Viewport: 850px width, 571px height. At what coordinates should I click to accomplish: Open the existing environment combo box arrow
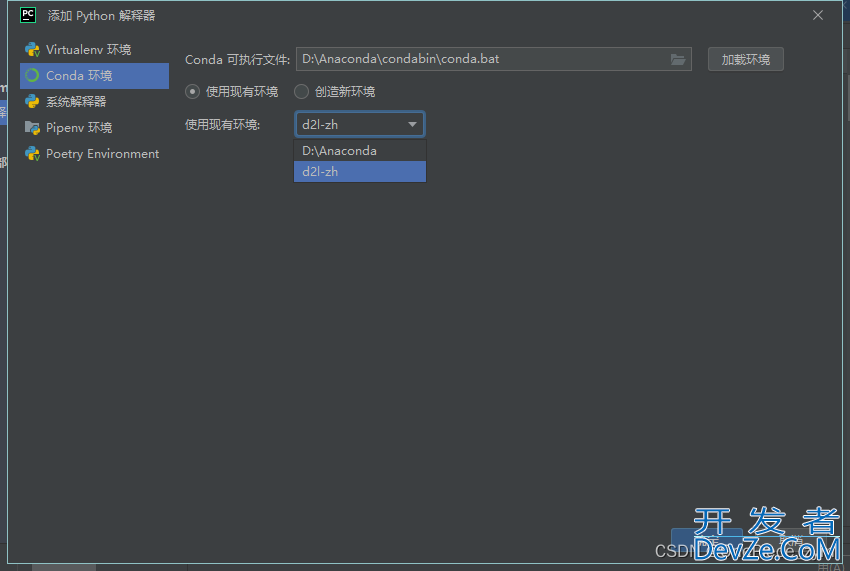click(x=412, y=125)
